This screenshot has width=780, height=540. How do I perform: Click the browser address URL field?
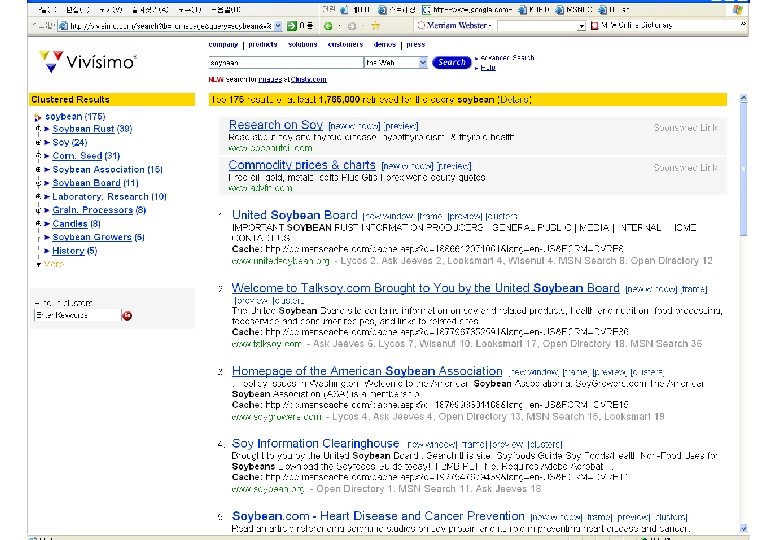click(171, 26)
